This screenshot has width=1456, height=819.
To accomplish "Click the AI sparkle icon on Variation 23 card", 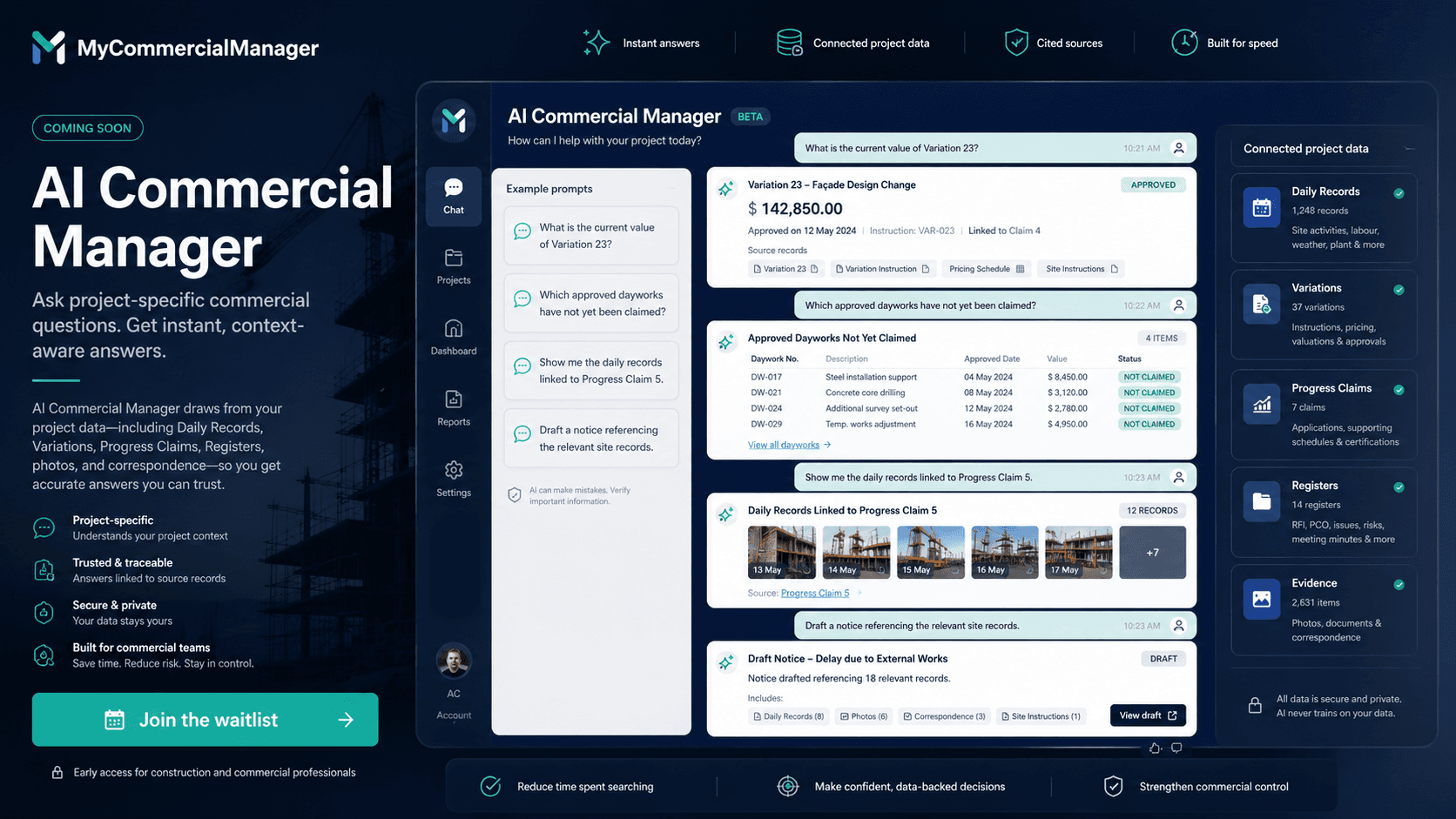I will 726,189.
